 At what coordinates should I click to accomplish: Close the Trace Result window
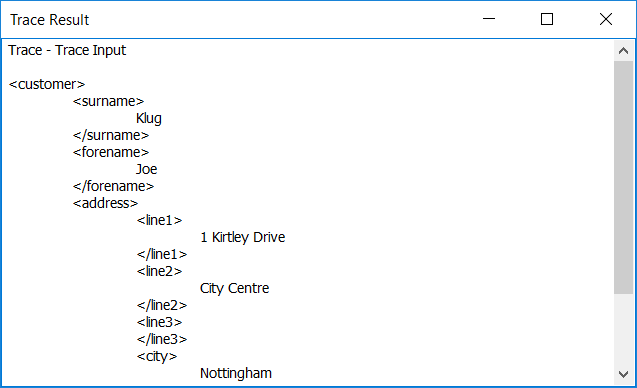[606, 19]
